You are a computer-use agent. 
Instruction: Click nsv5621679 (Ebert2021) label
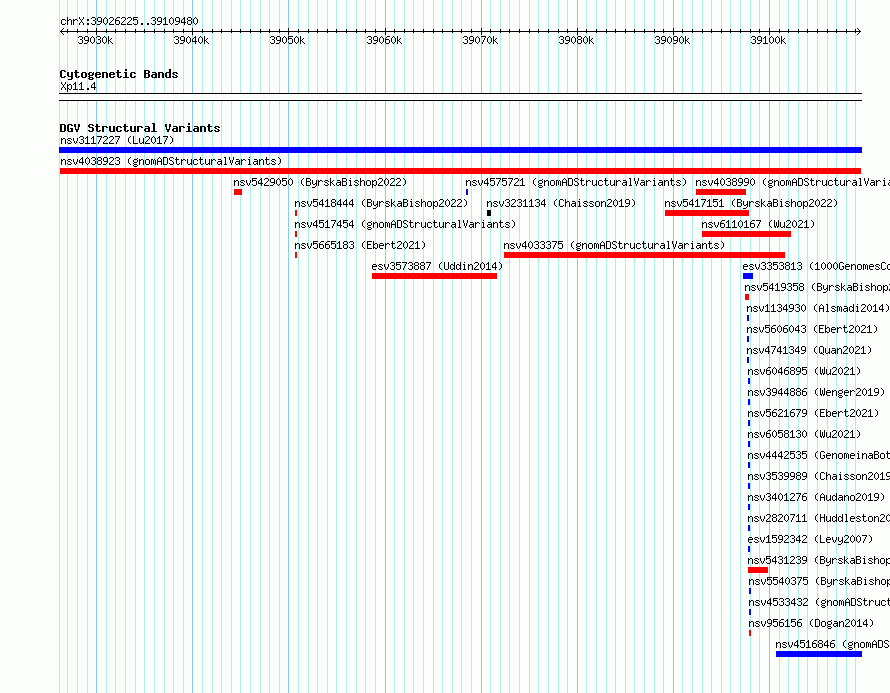813,413
